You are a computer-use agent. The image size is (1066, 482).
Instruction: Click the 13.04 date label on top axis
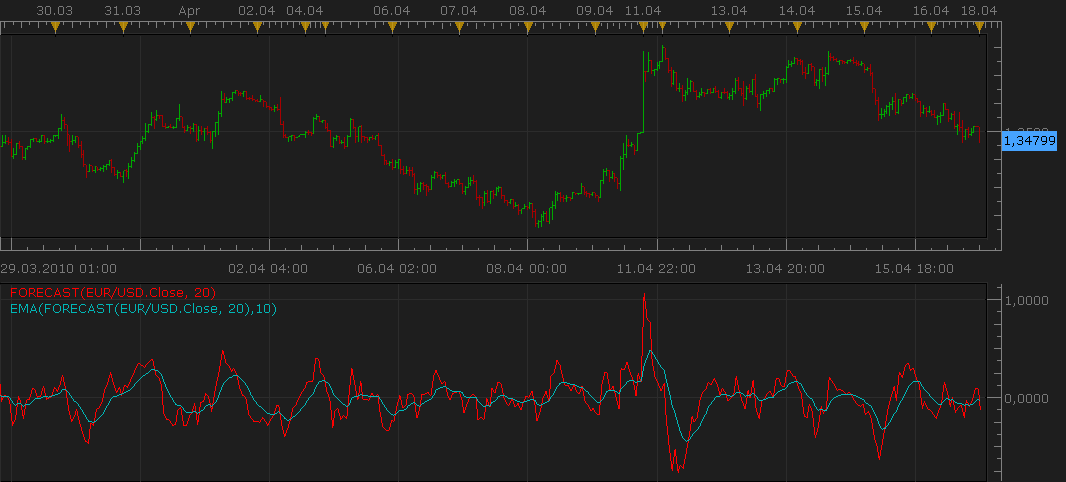tap(729, 11)
